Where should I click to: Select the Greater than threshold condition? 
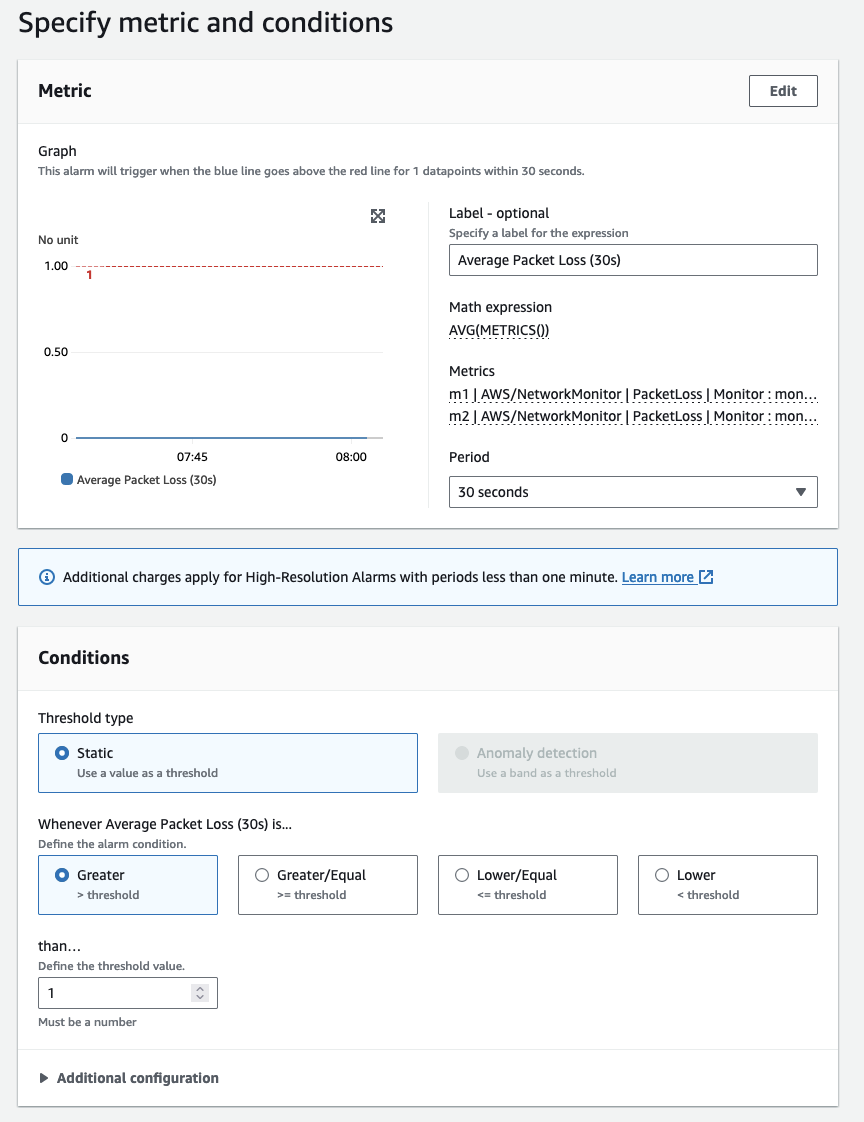coord(63,875)
